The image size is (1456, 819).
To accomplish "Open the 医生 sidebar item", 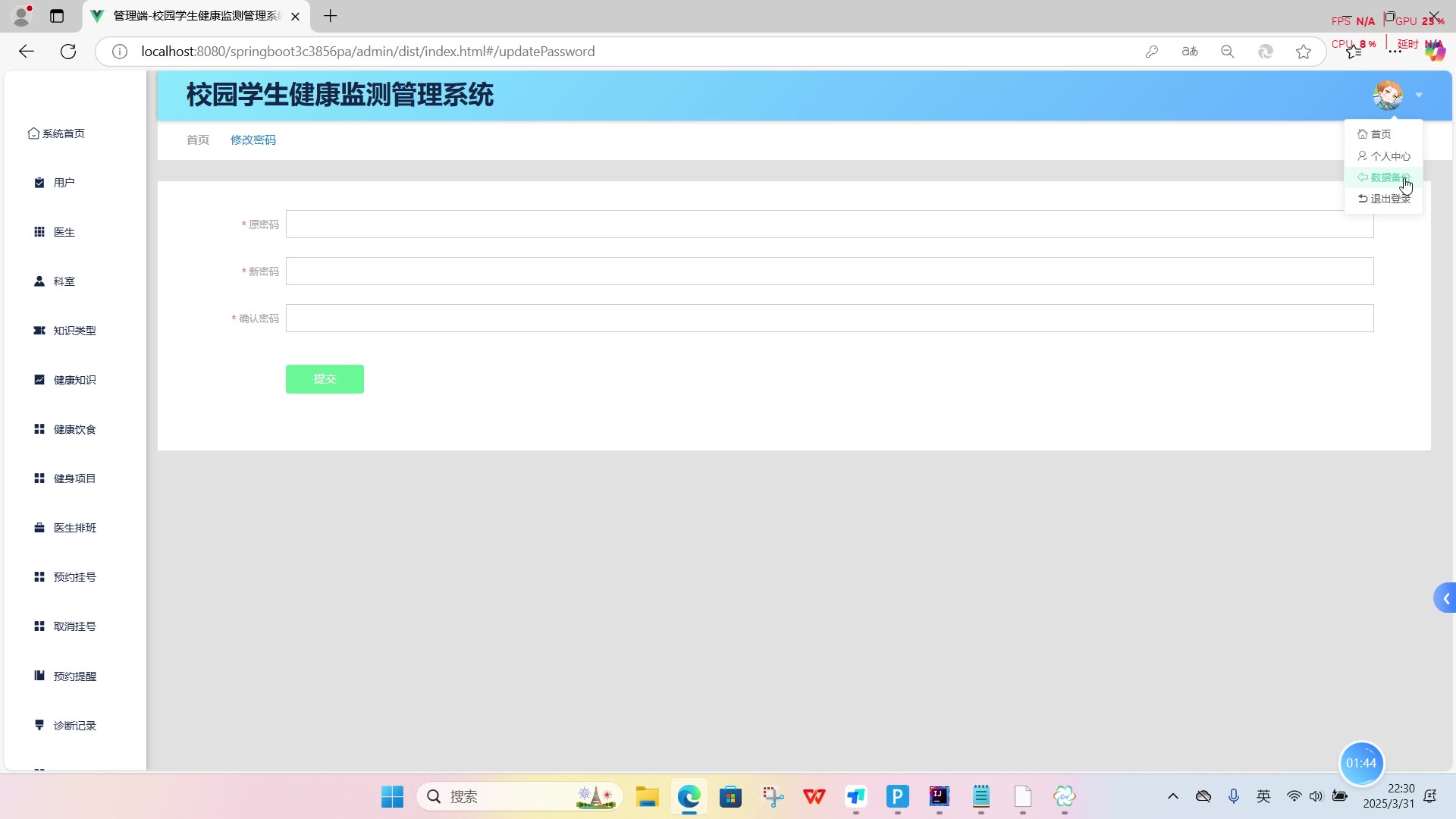I will pyautogui.click(x=64, y=232).
